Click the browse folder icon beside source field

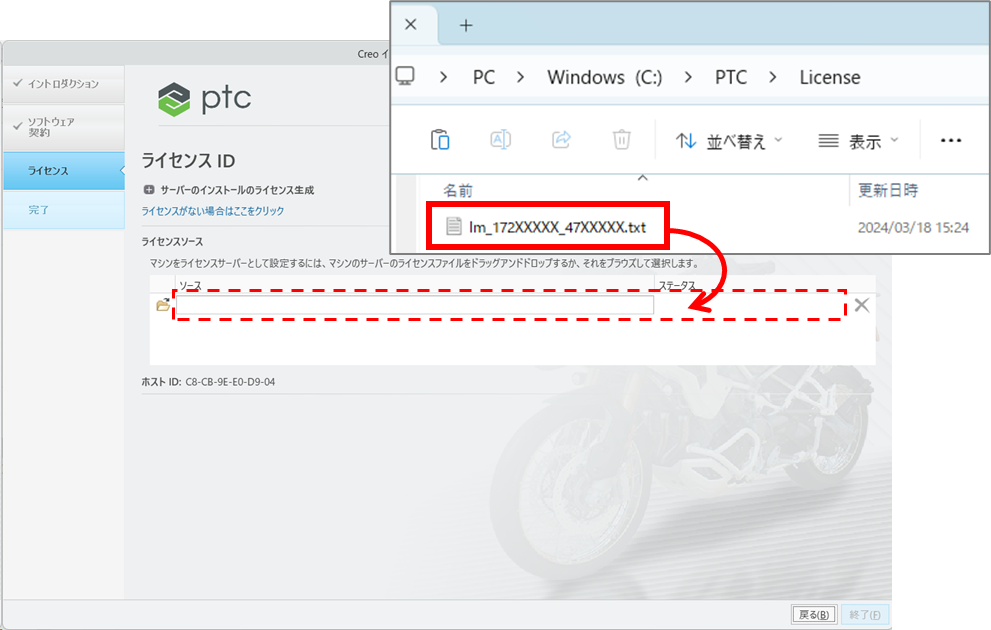click(x=163, y=305)
